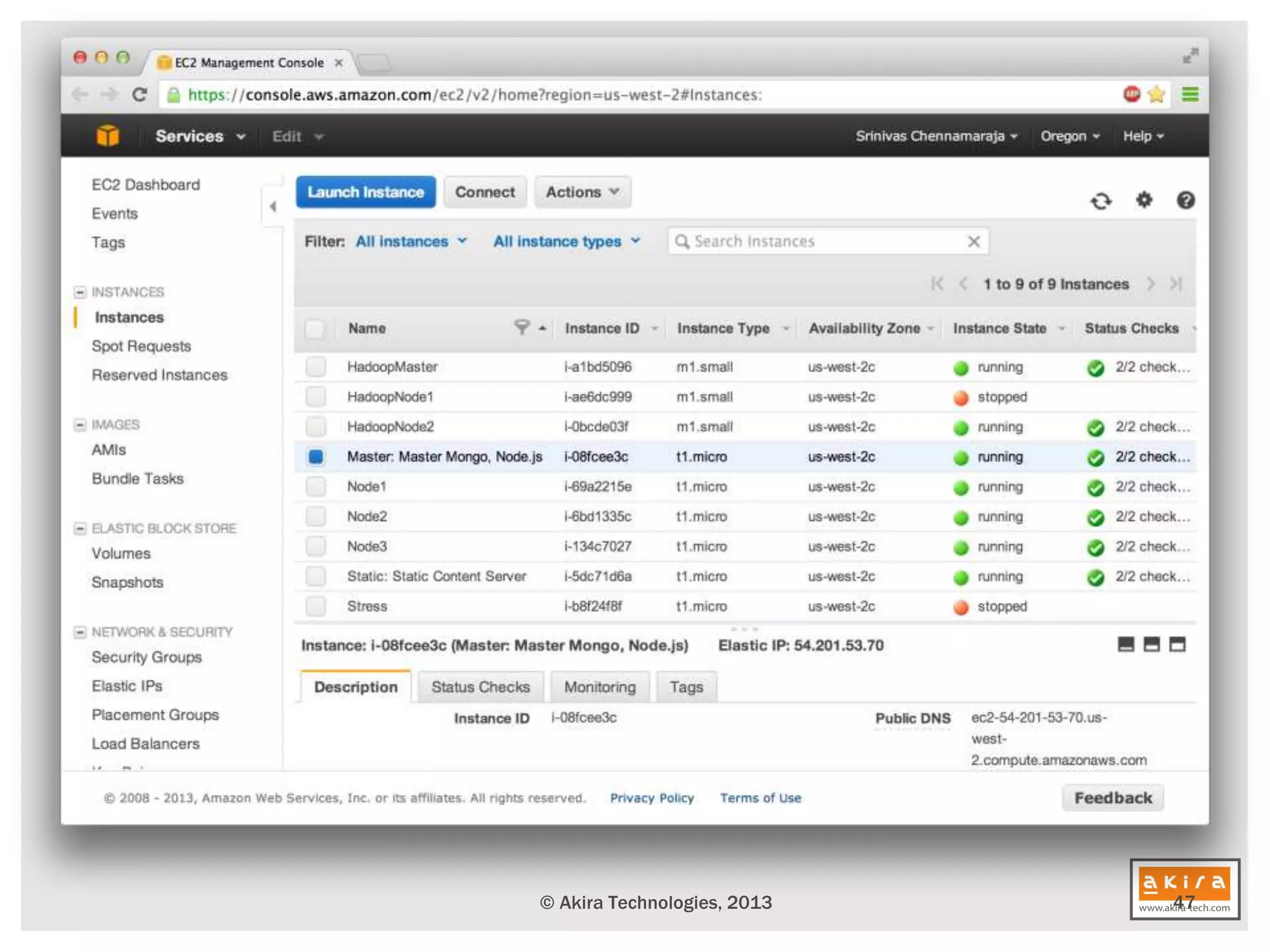Viewport: 1270px width, 952px height.
Task: Open the Actions dropdown
Action: tap(582, 192)
